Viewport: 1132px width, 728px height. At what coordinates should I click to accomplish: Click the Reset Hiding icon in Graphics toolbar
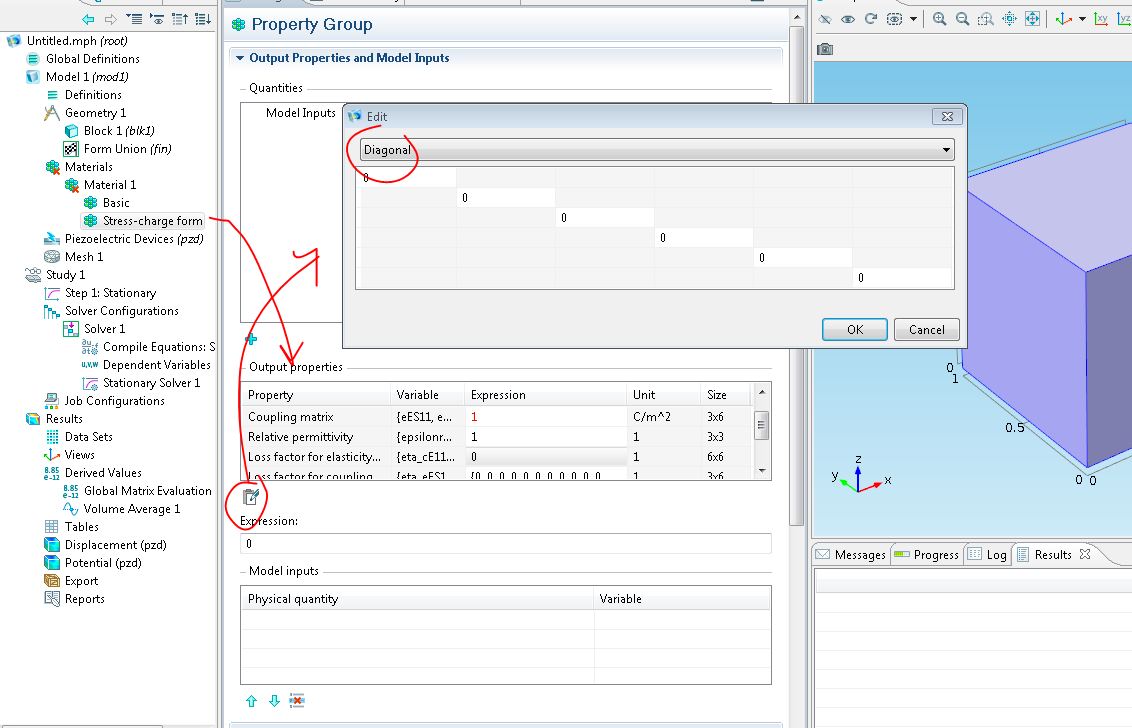tap(871, 18)
